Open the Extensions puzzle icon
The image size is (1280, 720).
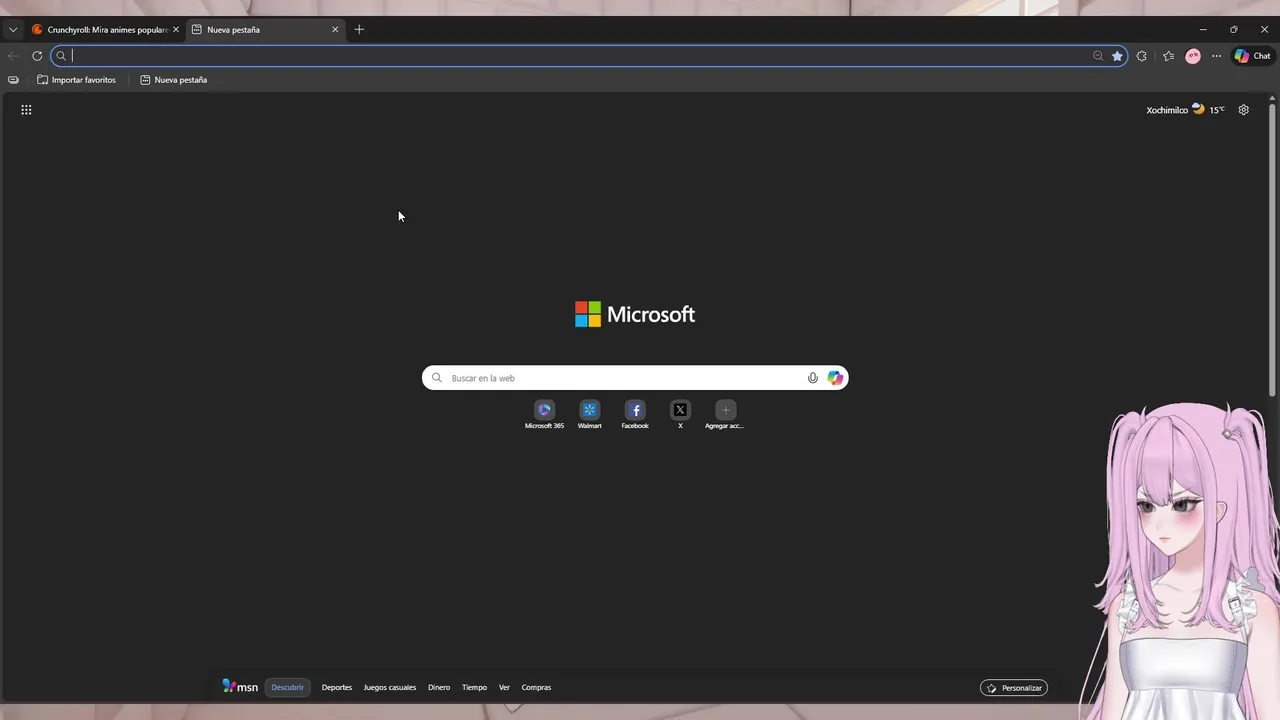1142,56
